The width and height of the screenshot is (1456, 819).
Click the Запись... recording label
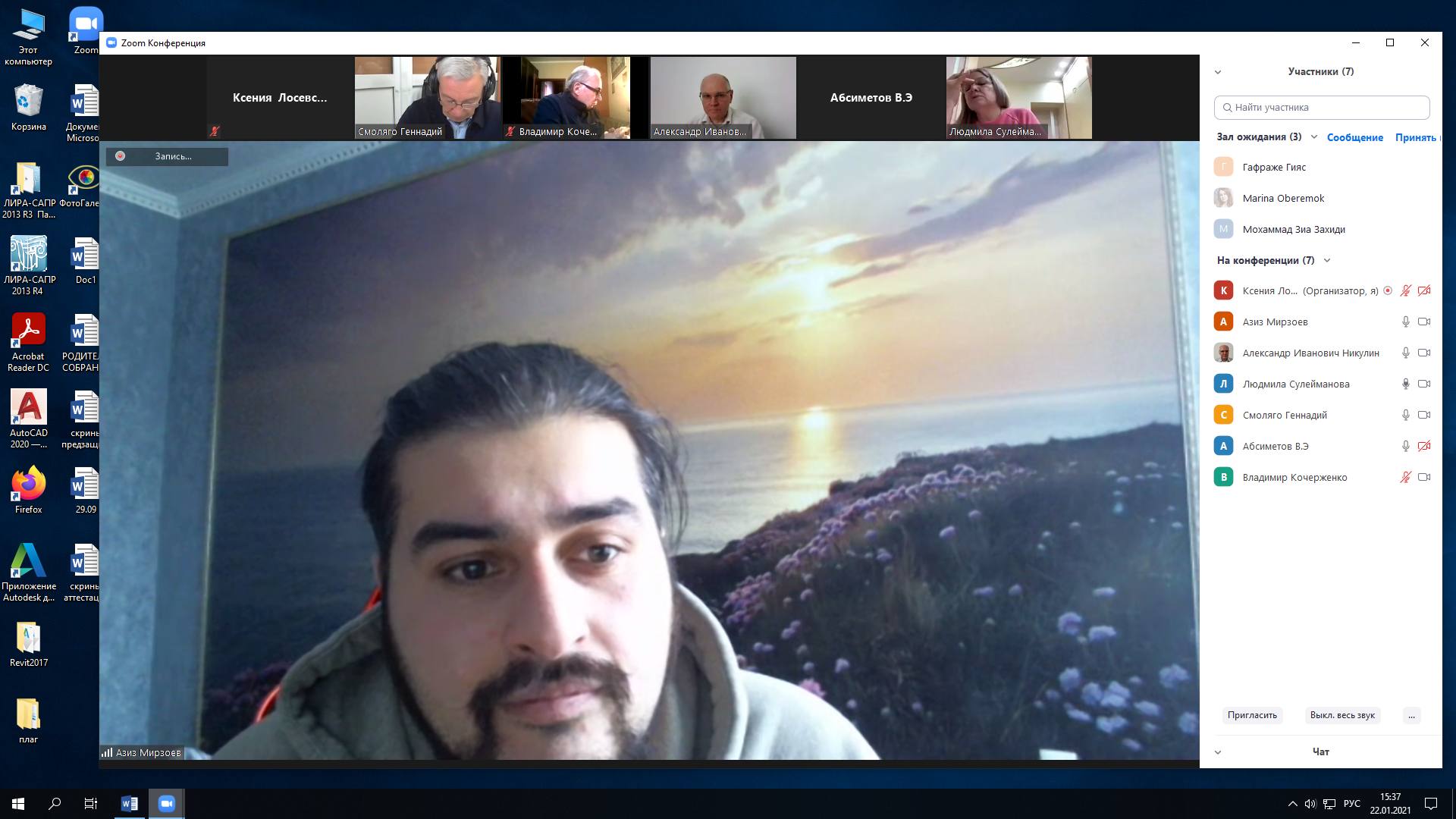(x=173, y=156)
